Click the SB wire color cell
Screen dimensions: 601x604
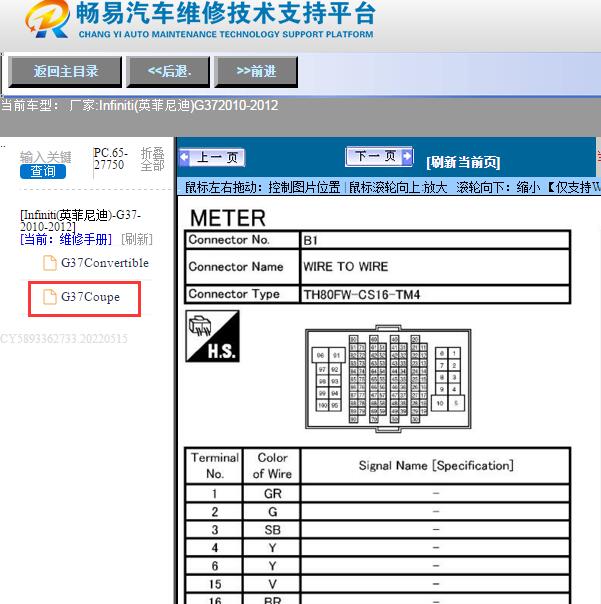pyautogui.click(x=272, y=530)
